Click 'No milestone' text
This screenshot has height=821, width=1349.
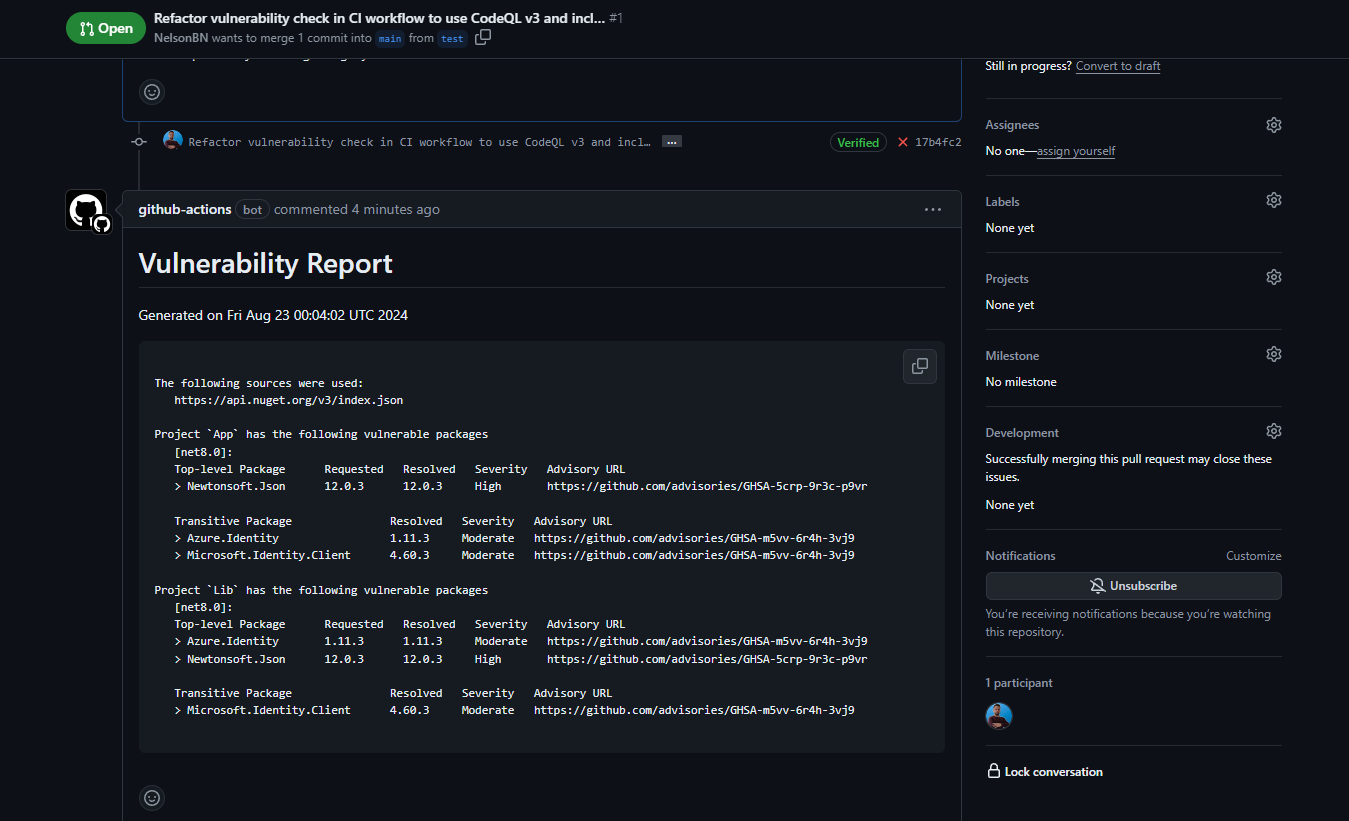[x=1021, y=382]
